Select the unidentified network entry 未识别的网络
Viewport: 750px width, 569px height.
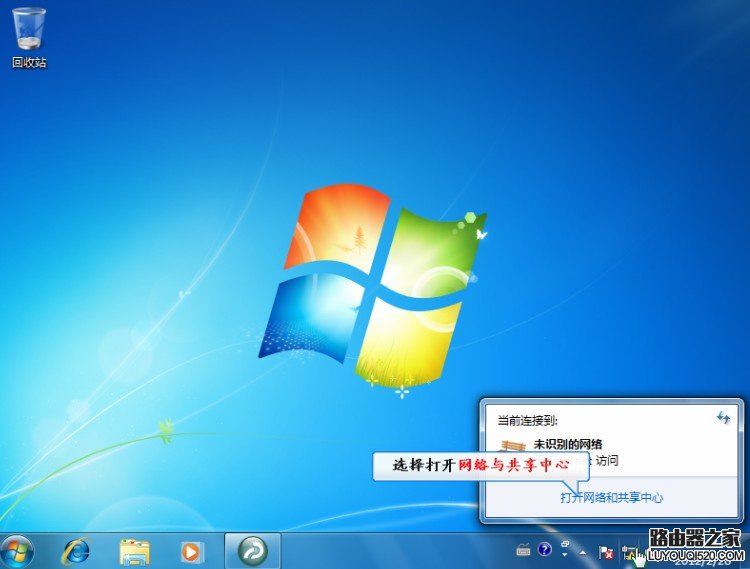[x=568, y=444]
